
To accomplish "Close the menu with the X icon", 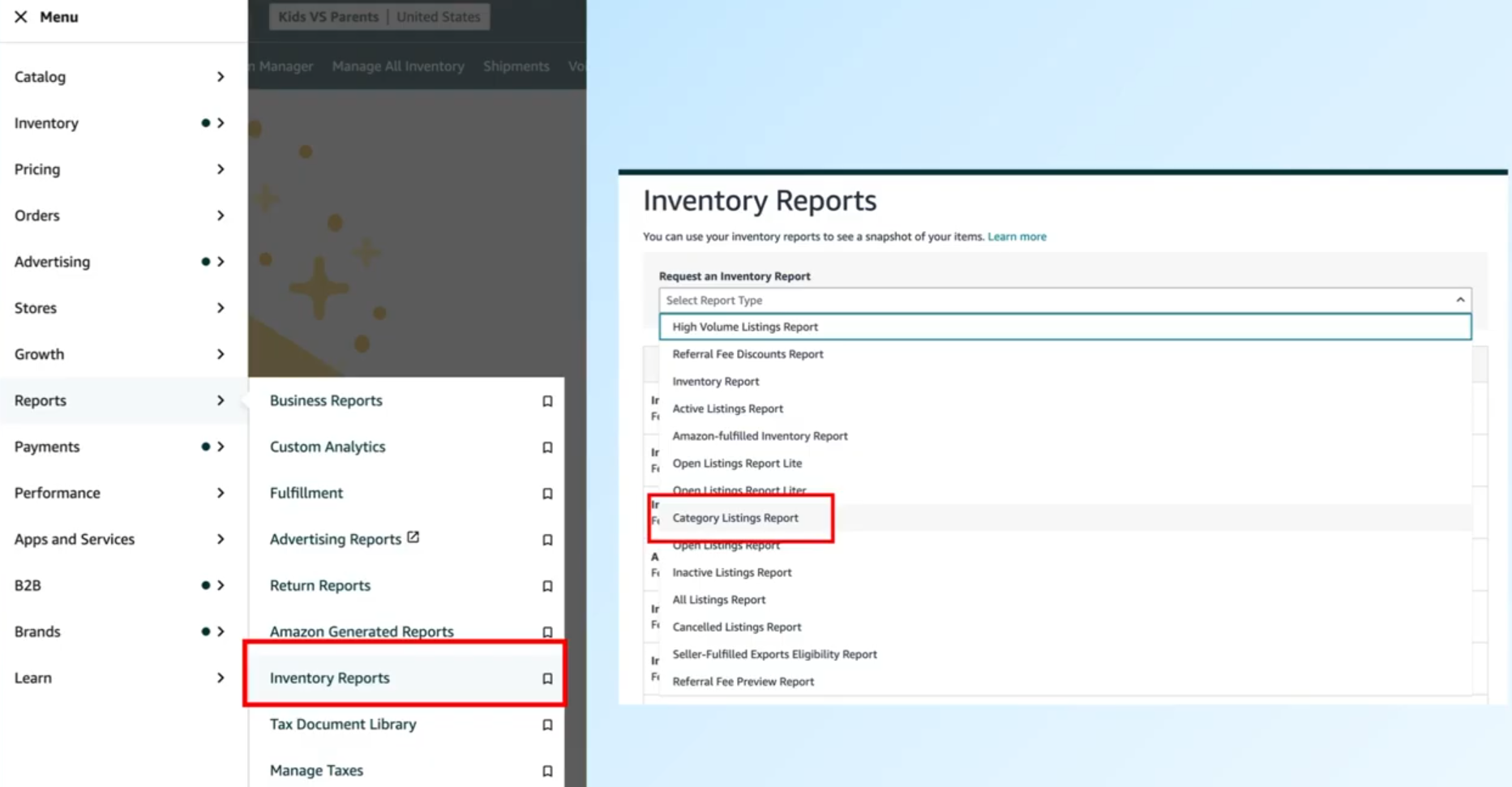I will (x=21, y=17).
